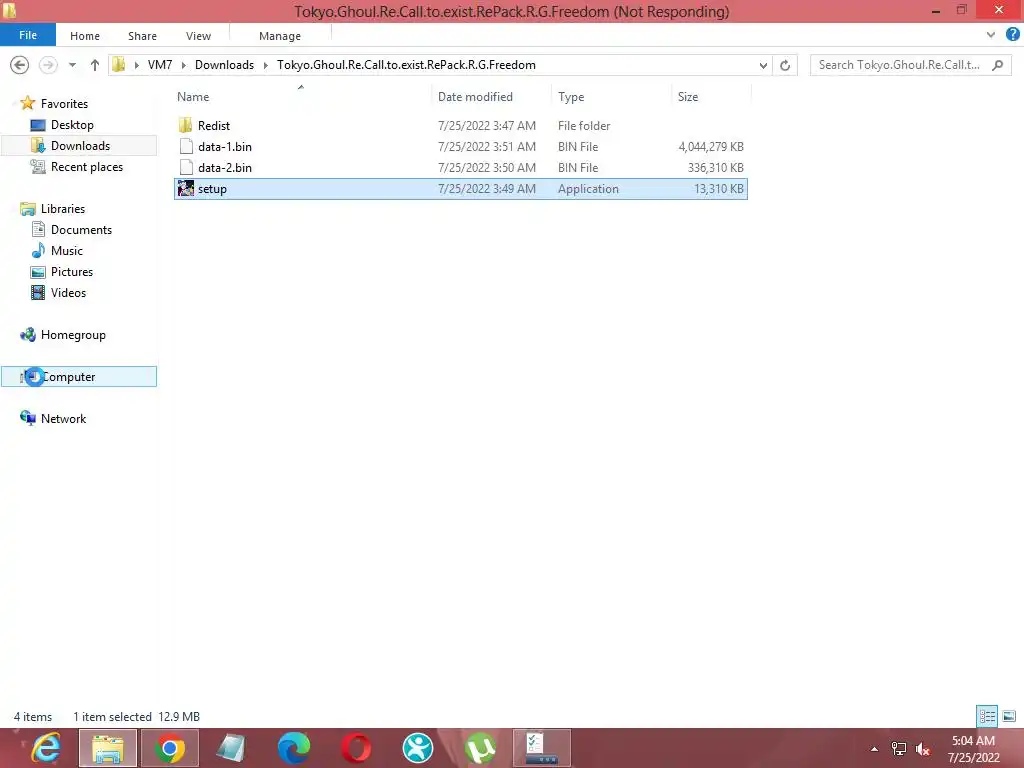The width and height of the screenshot is (1024, 768).
Task: Open Libraries in the navigation pane
Action: tap(63, 209)
